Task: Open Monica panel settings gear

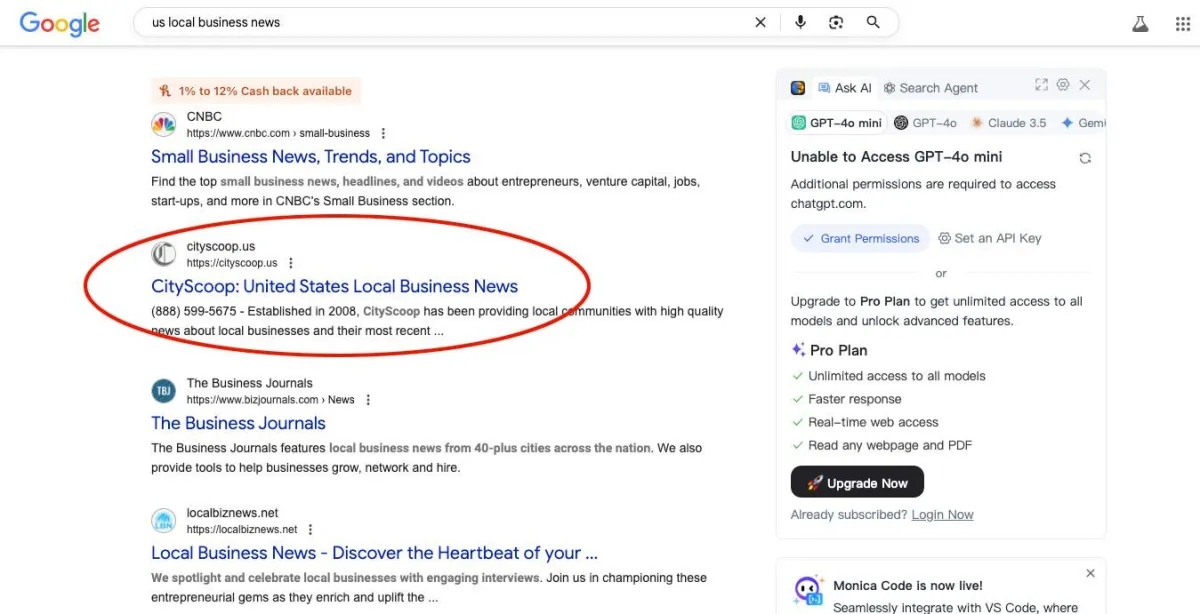Action: 1063,86
